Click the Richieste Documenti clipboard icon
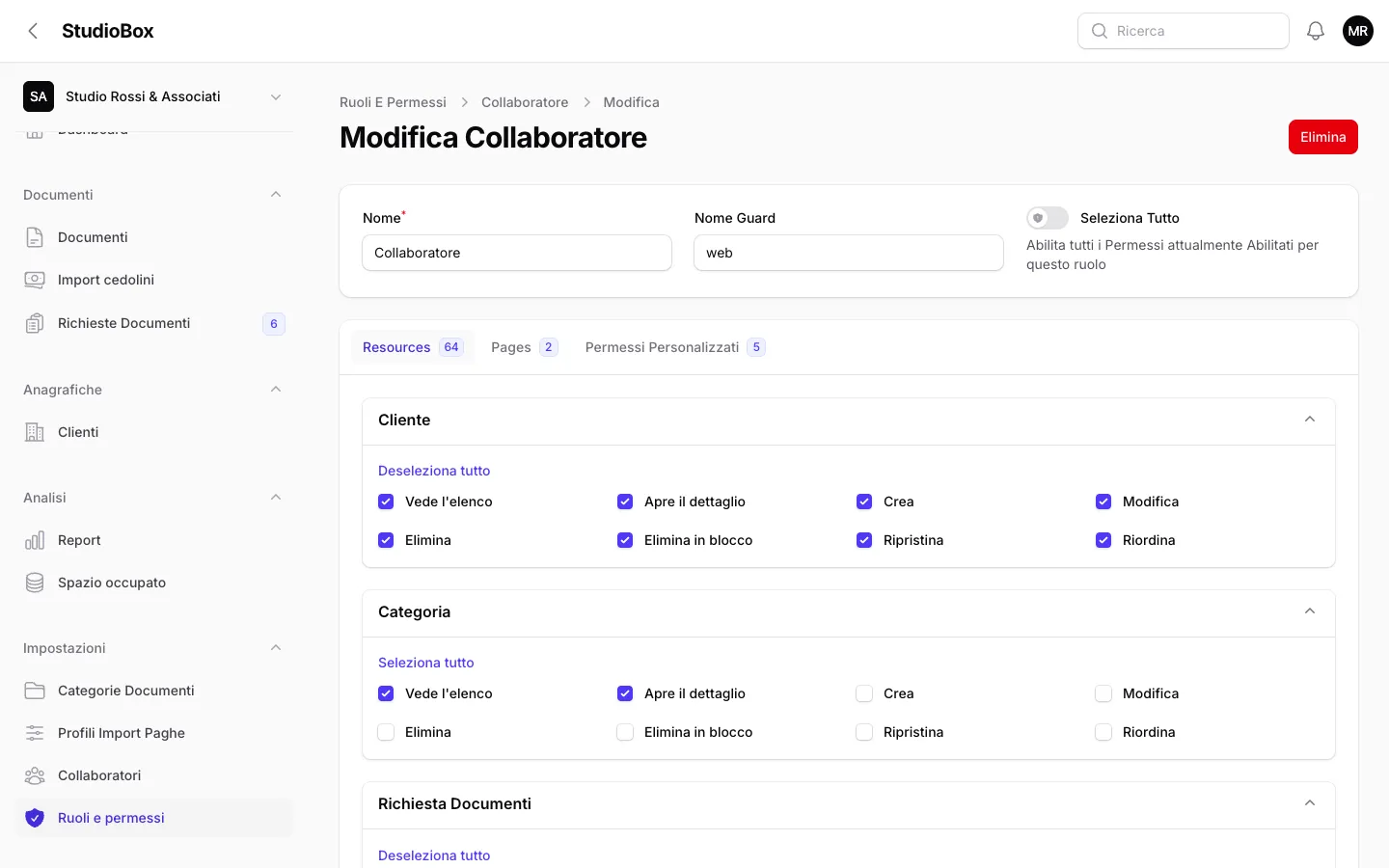Viewport: 1389px width, 868px height. tap(35, 323)
